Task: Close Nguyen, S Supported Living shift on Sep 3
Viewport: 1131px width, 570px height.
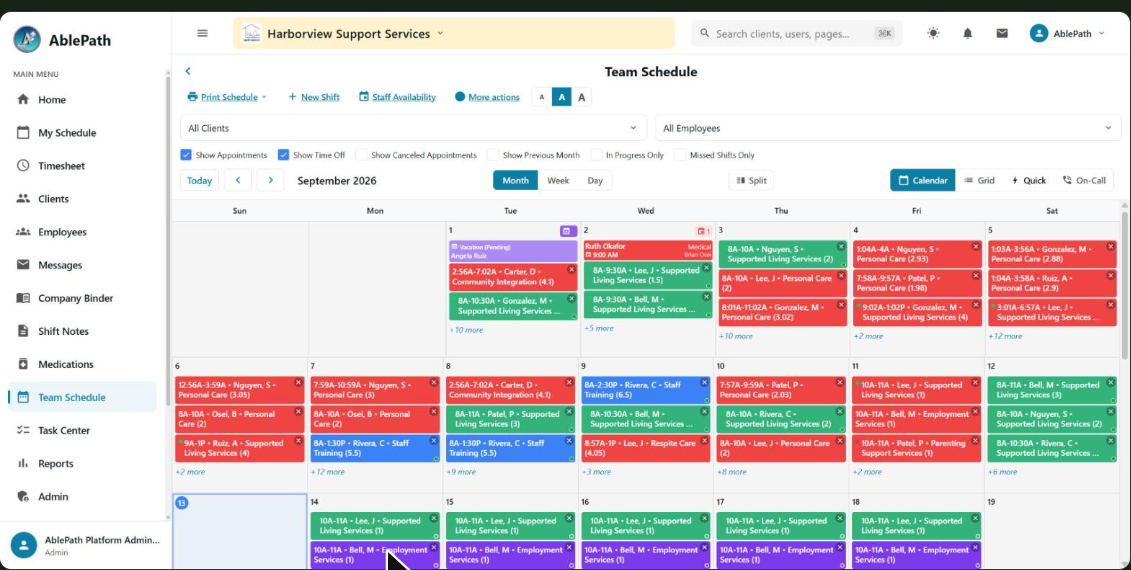Action: [x=840, y=247]
